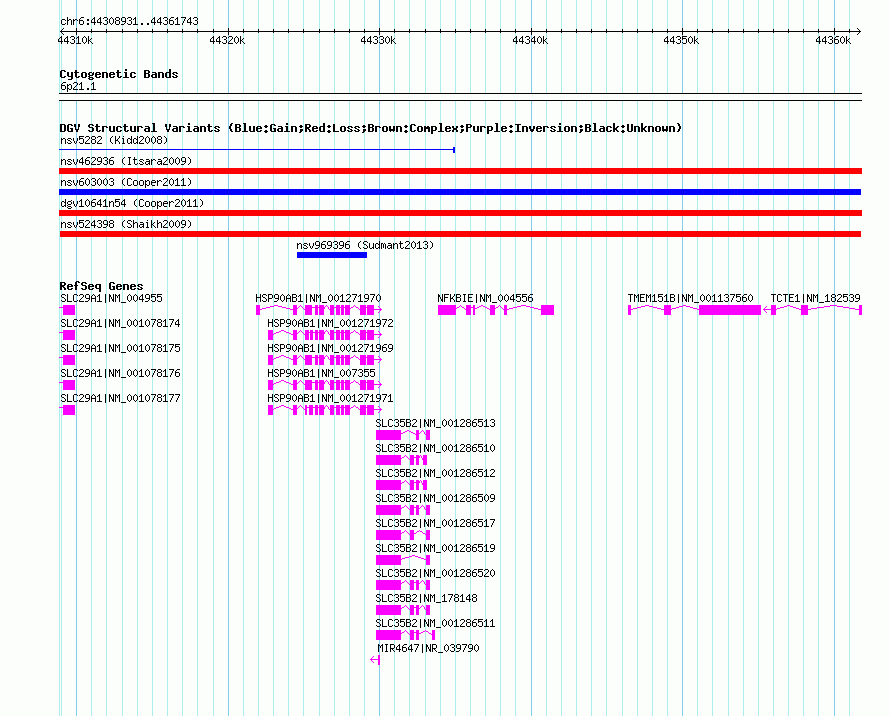Click the TCTE1|NM_182539 gene label

[x=815, y=298]
